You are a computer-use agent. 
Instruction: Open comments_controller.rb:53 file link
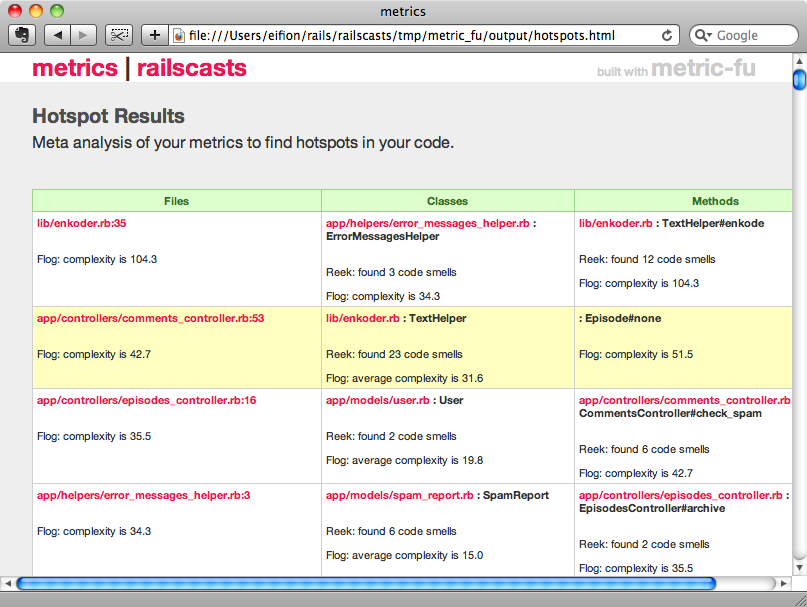[x=150, y=318]
